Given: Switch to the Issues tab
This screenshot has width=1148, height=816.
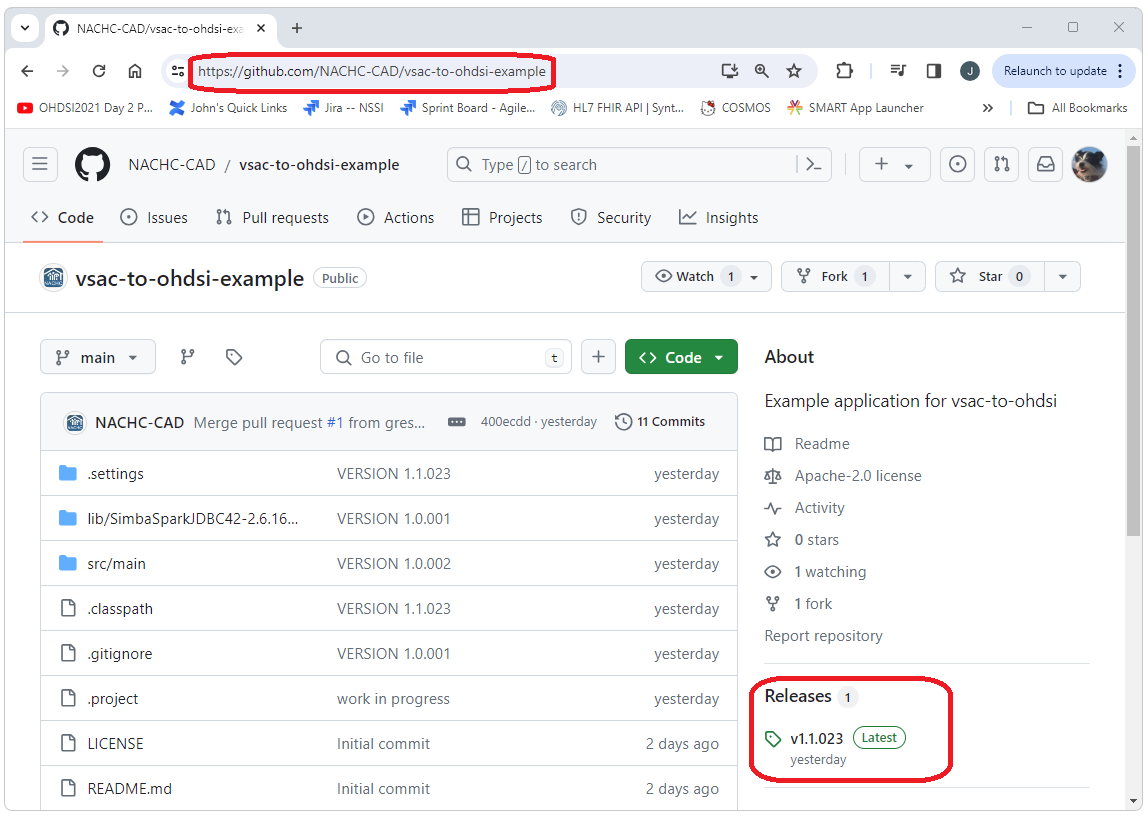Looking at the screenshot, I should 154,217.
